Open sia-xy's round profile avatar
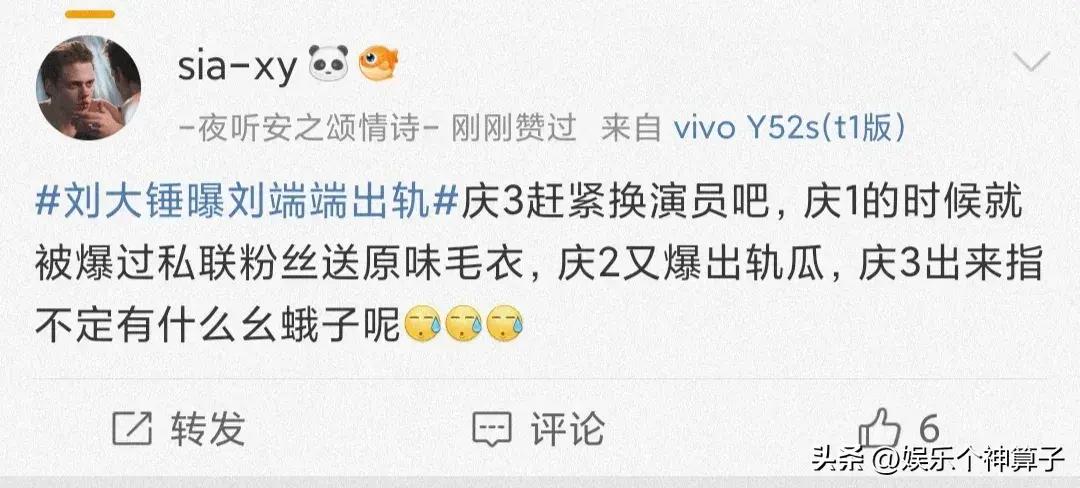 [x=88, y=87]
